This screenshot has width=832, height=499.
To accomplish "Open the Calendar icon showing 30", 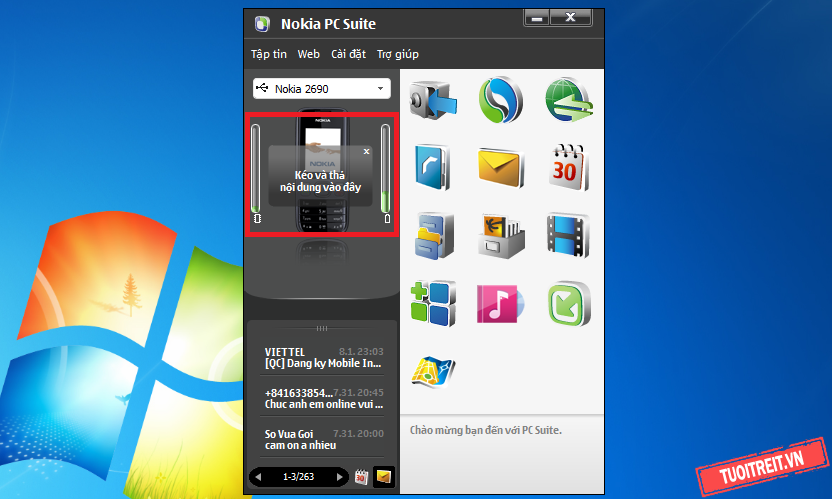I will point(567,167).
